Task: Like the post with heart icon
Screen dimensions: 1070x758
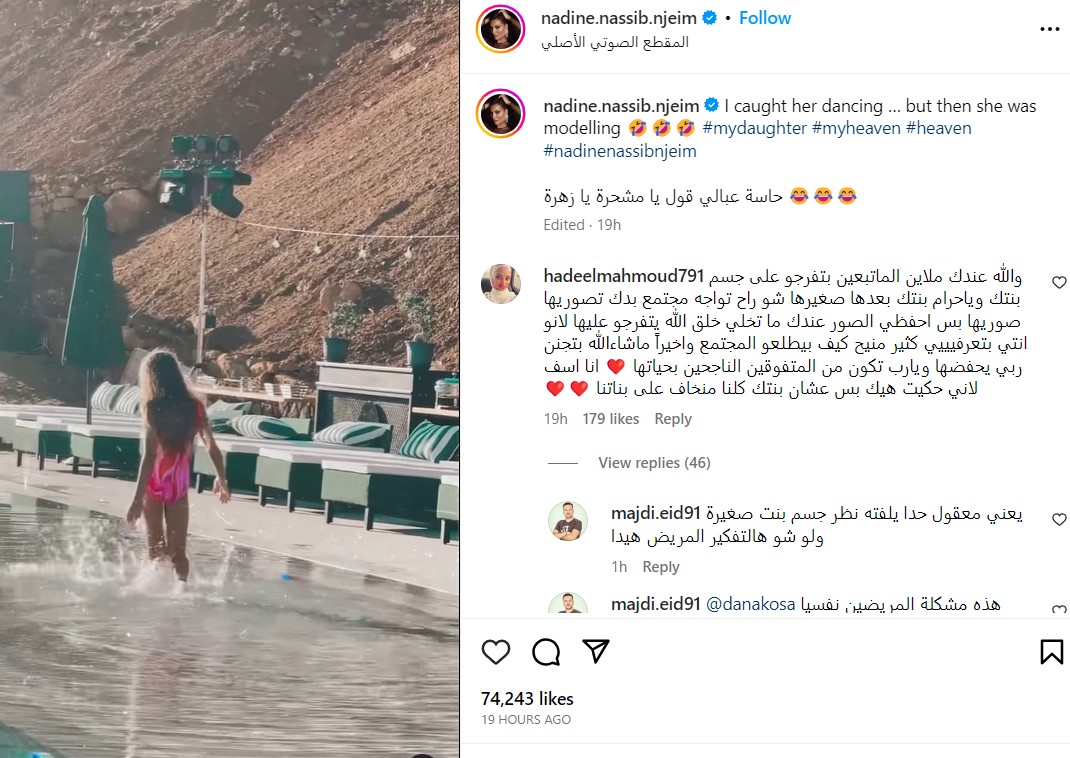Action: (495, 652)
